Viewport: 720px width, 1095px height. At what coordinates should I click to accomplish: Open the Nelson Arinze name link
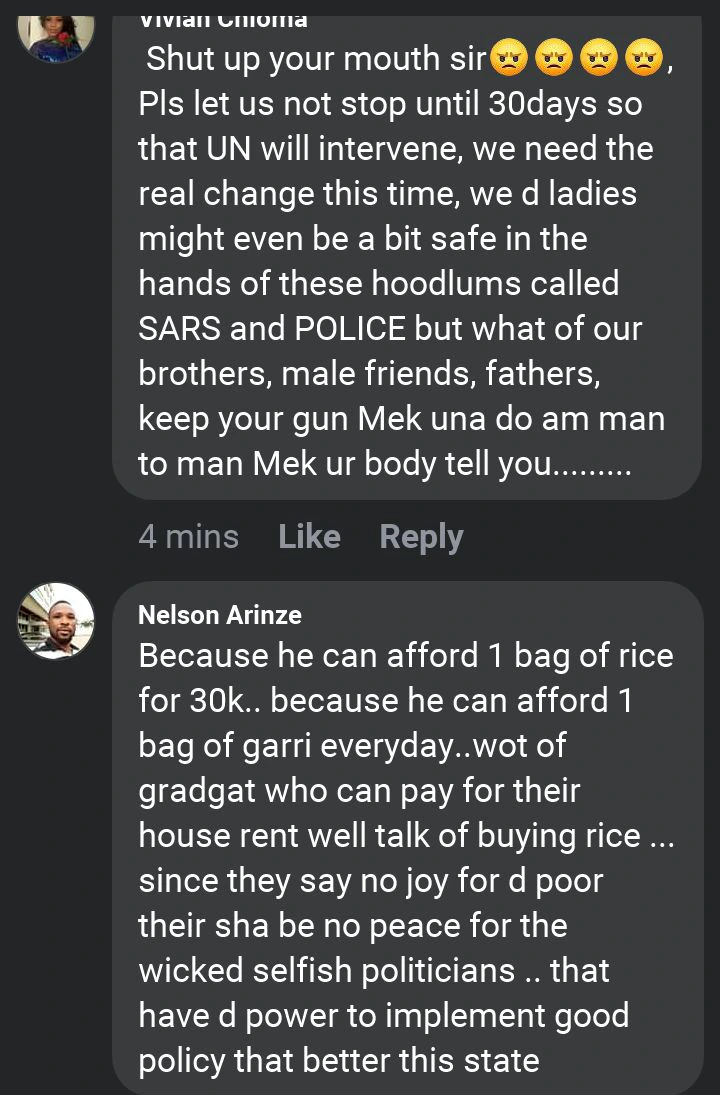[219, 614]
